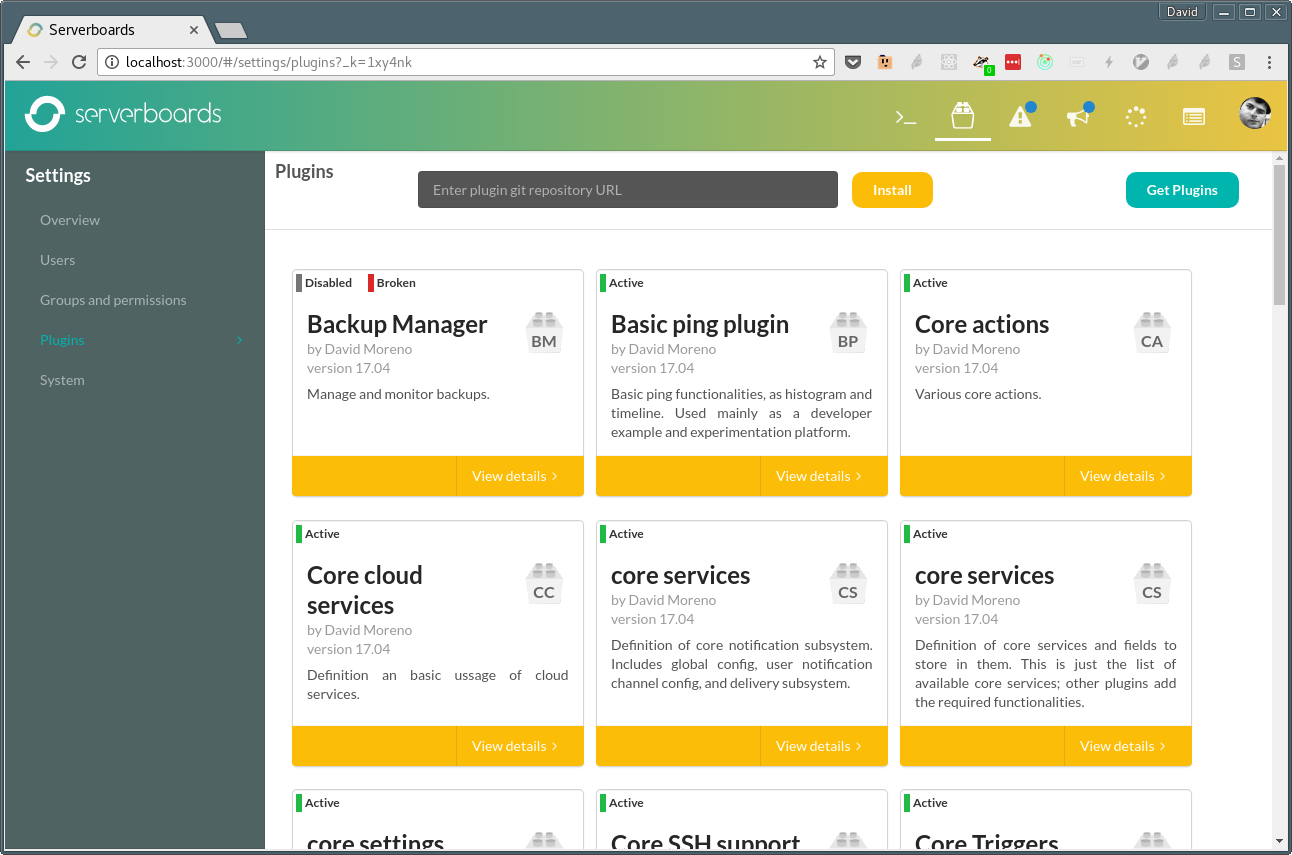Open the list panel icon in header
Viewport: 1292px width, 855px height.
tap(1193, 117)
